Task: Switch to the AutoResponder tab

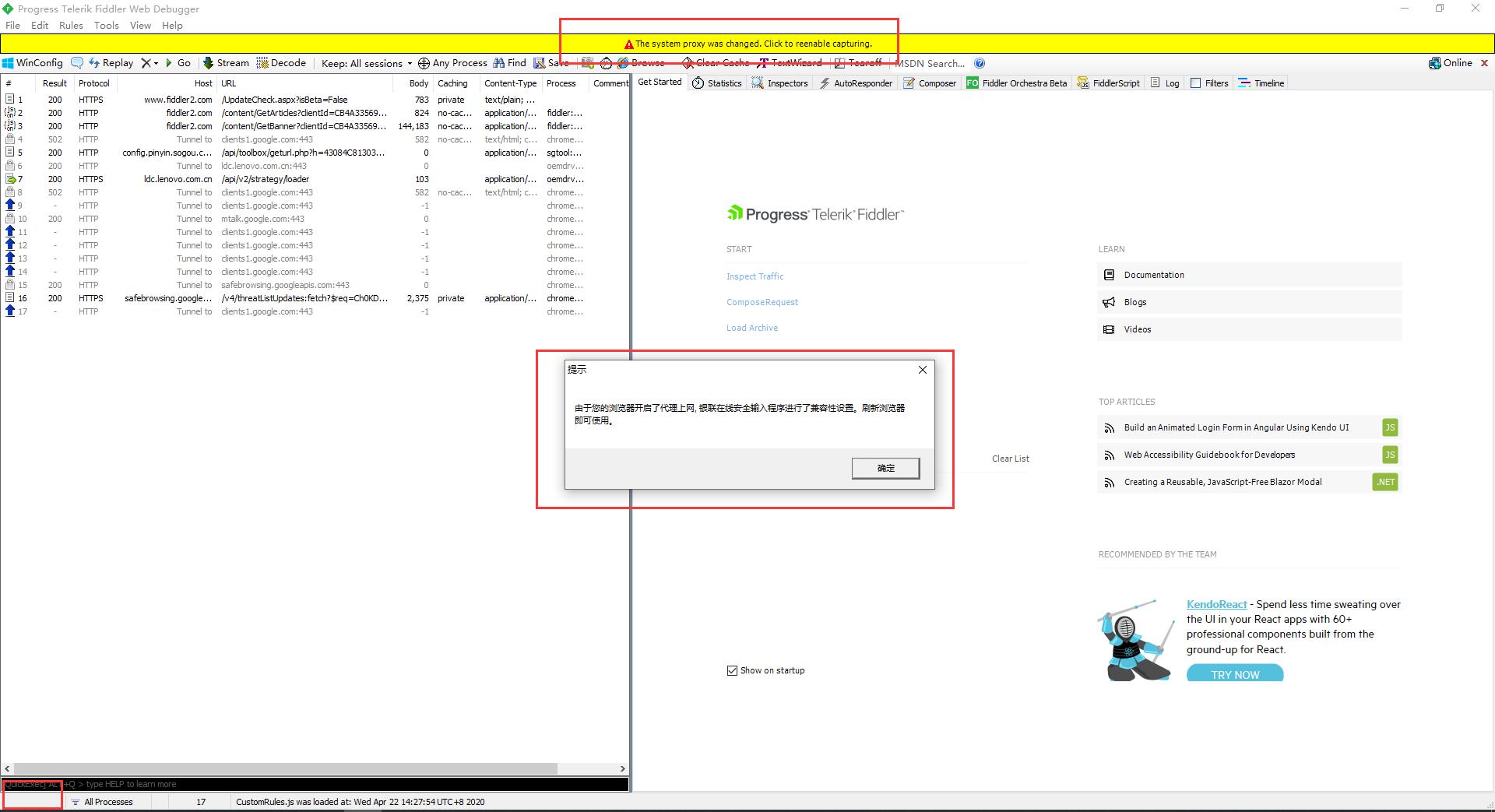Action: [856, 83]
